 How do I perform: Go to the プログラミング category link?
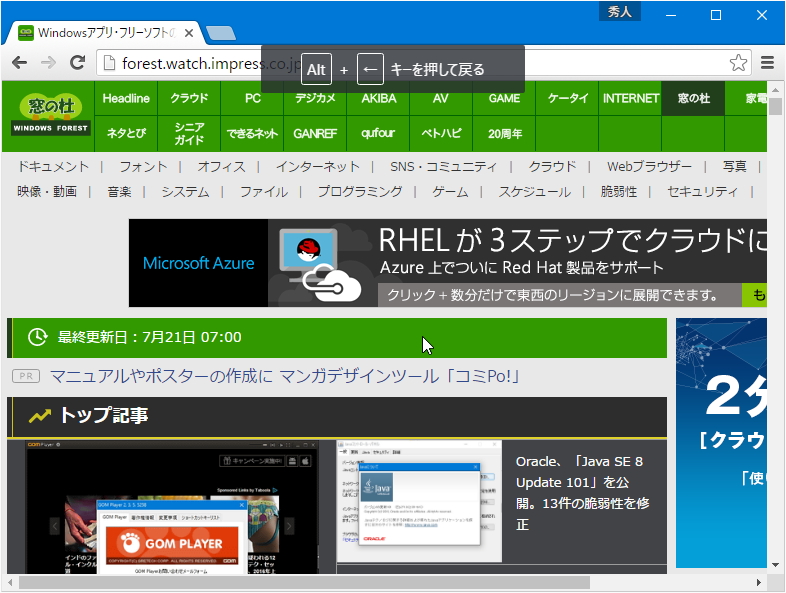[x=360, y=191]
